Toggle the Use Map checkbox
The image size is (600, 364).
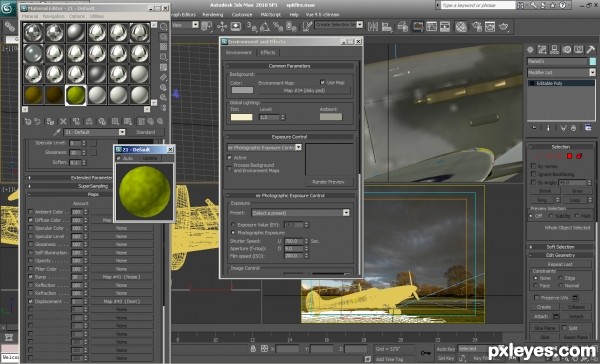click(x=323, y=82)
